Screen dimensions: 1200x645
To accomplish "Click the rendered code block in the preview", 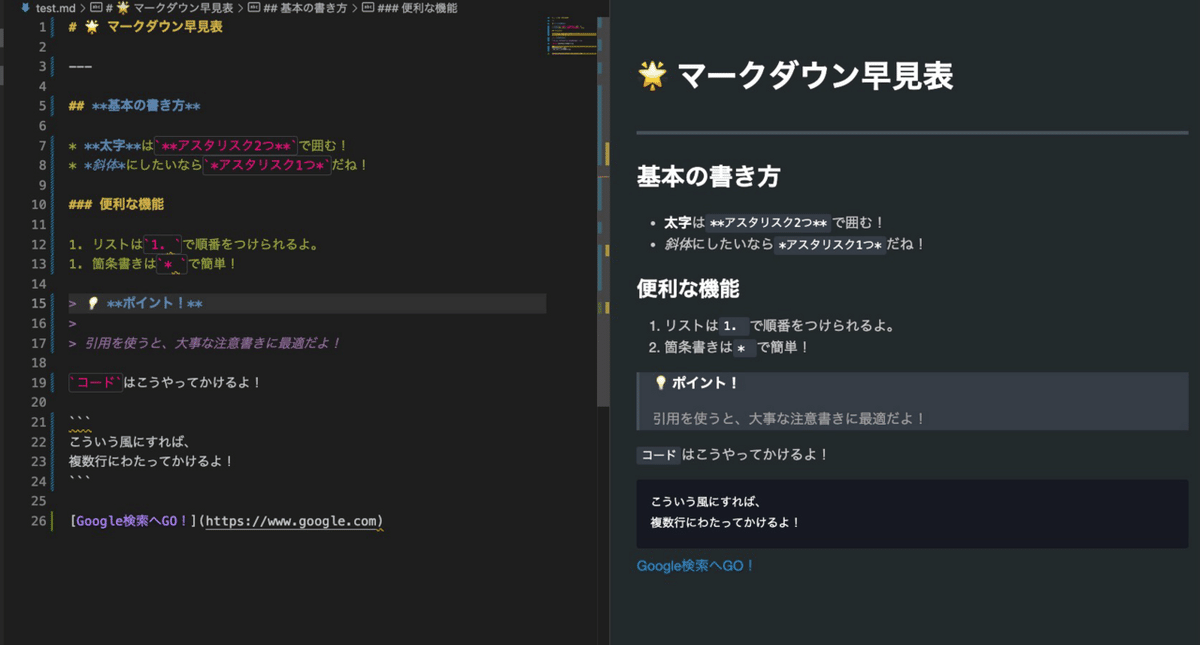I will click(911, 513).
